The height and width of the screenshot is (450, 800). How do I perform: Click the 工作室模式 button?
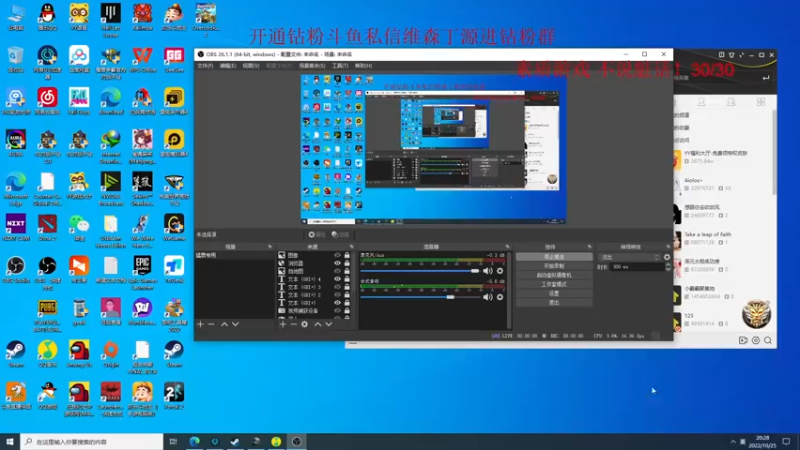pyautogui.click(x=554, y=284)
